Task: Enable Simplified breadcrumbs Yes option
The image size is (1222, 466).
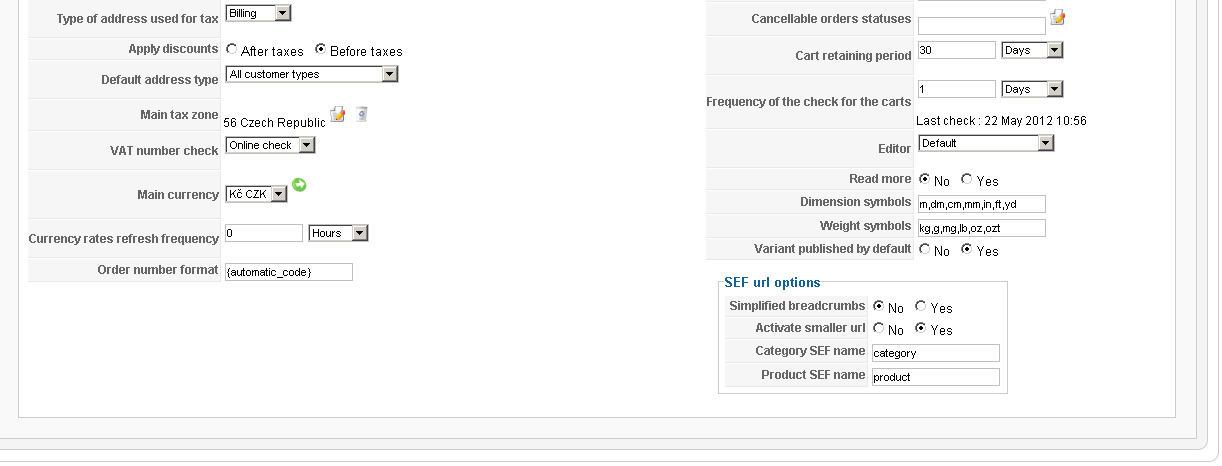Action: click(921, 307)
